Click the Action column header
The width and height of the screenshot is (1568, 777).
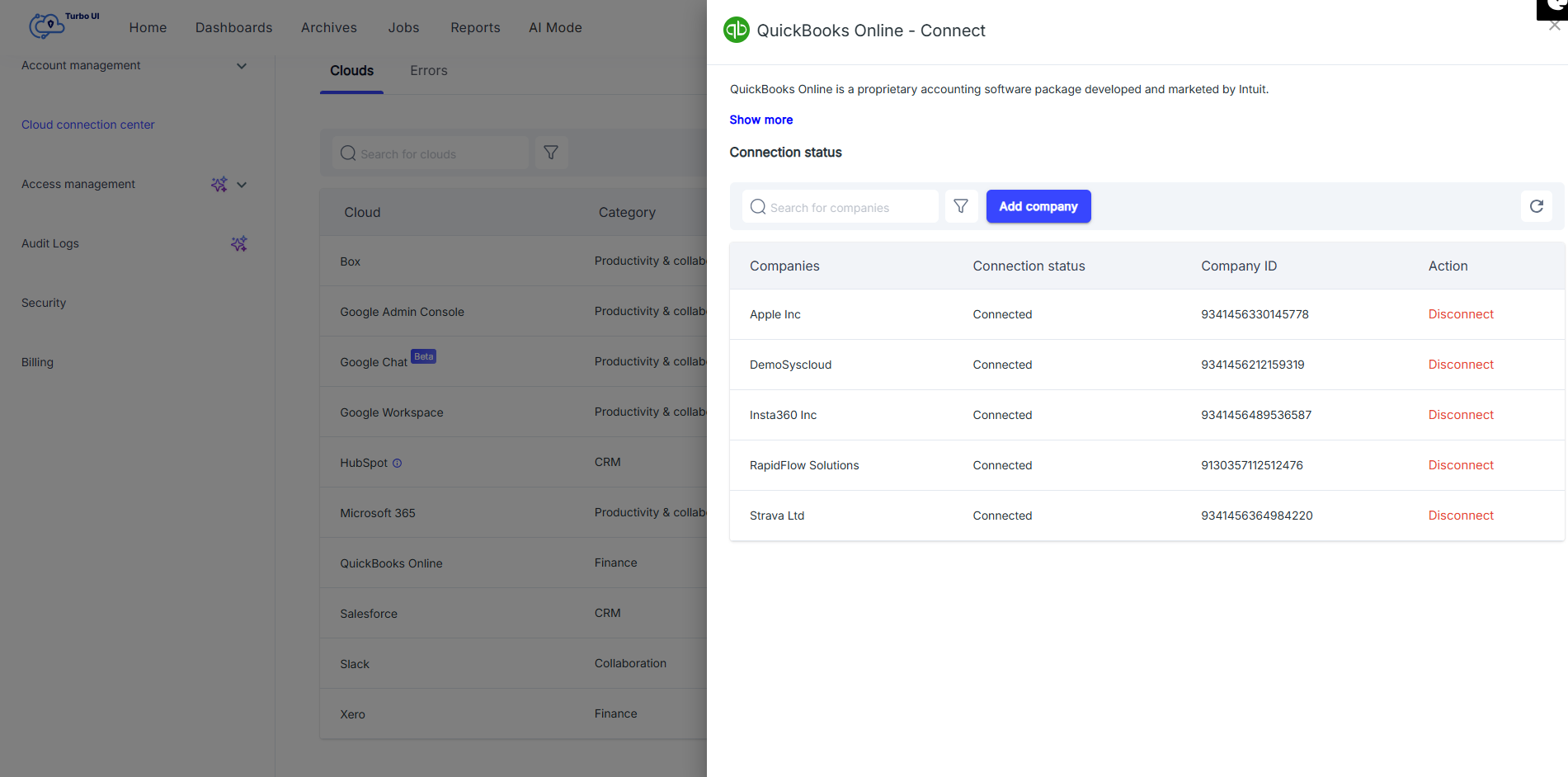click(x=1448, y=266)
